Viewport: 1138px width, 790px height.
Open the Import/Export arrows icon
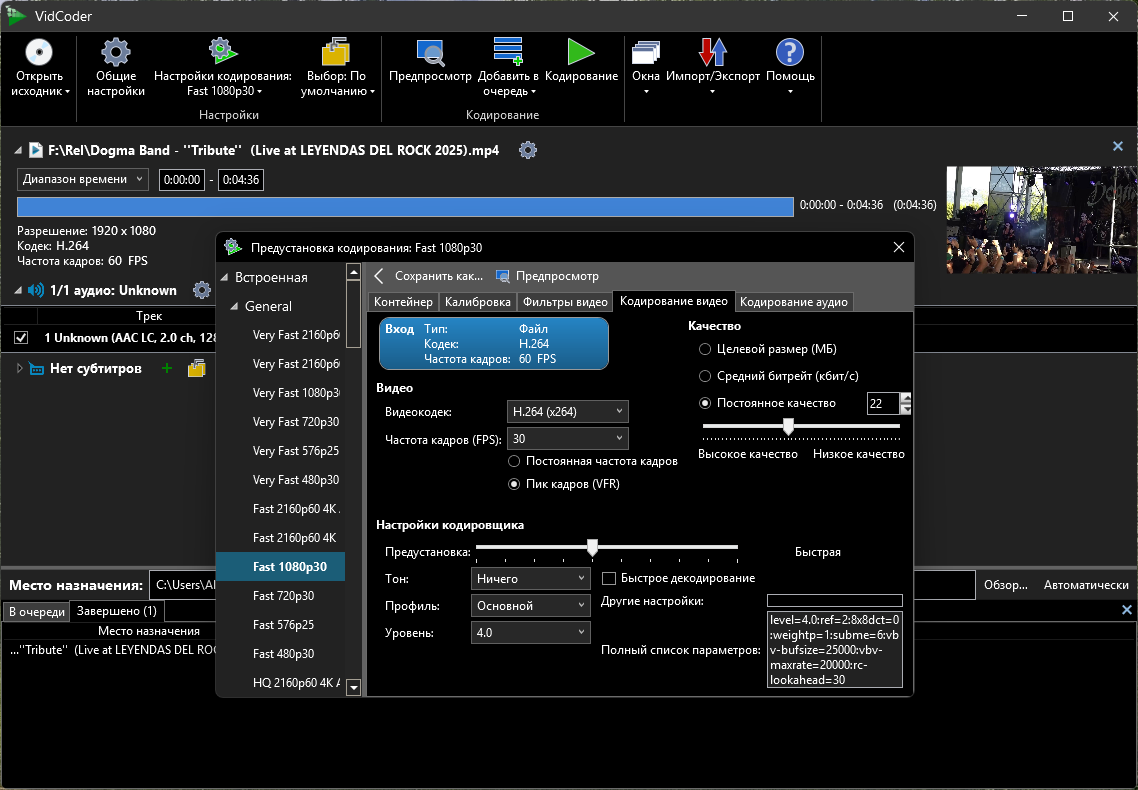[713, 53]
